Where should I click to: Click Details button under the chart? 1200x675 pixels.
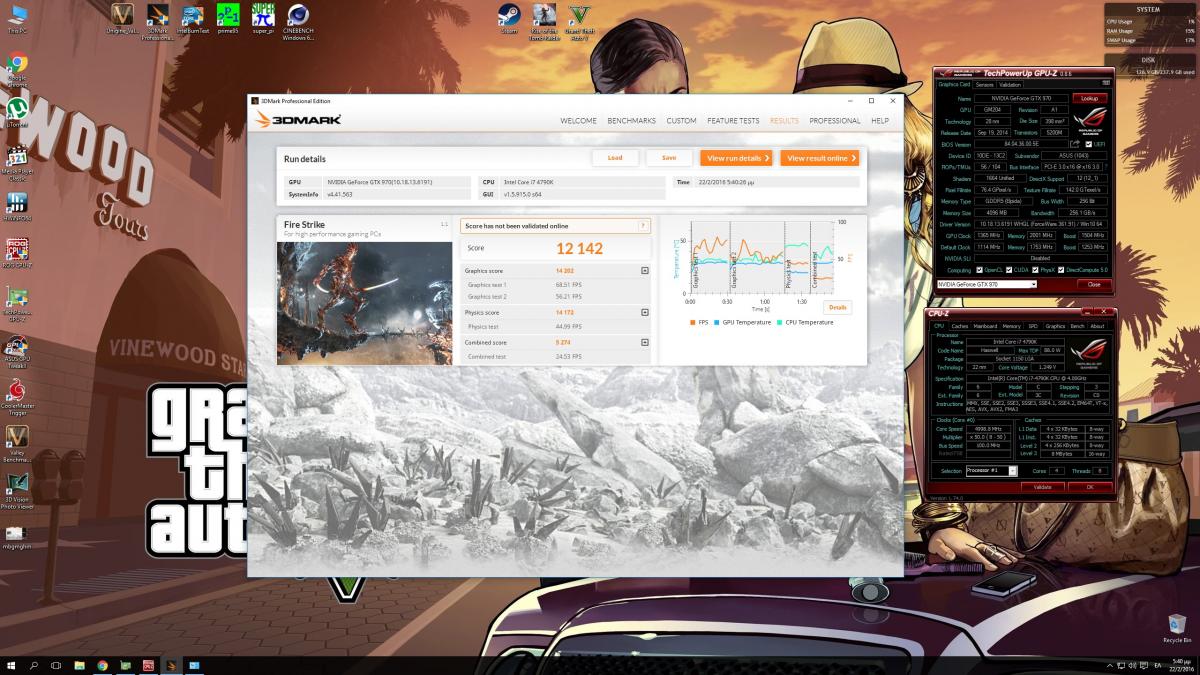(837, 308)
